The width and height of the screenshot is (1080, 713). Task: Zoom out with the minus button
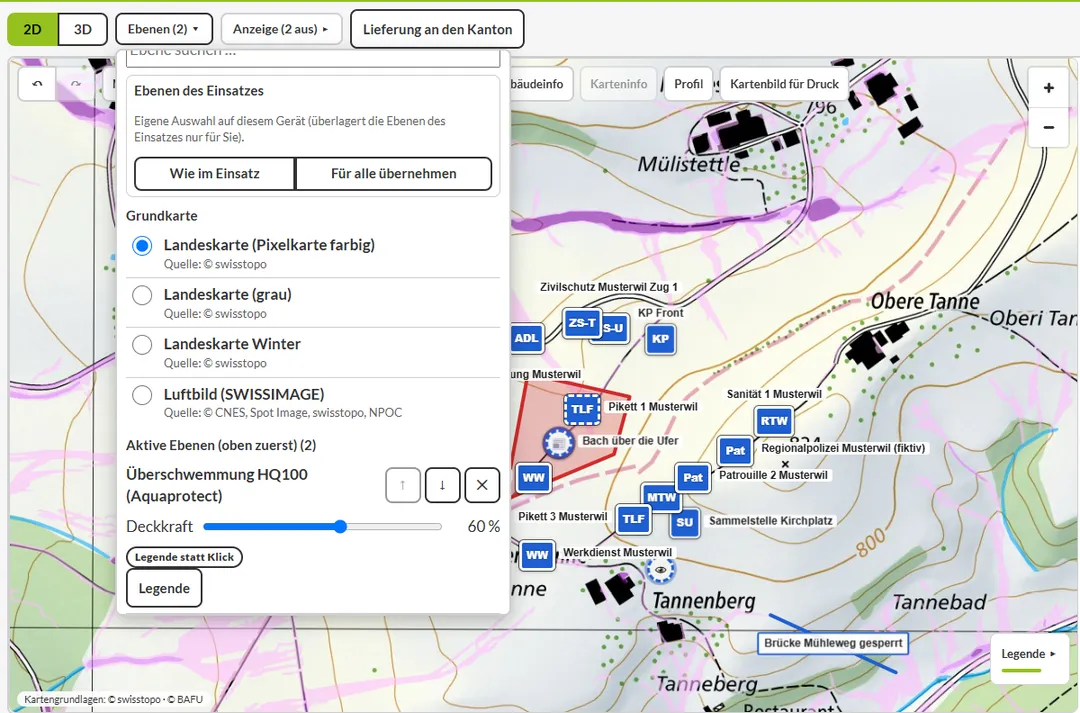click(1048, 127)
